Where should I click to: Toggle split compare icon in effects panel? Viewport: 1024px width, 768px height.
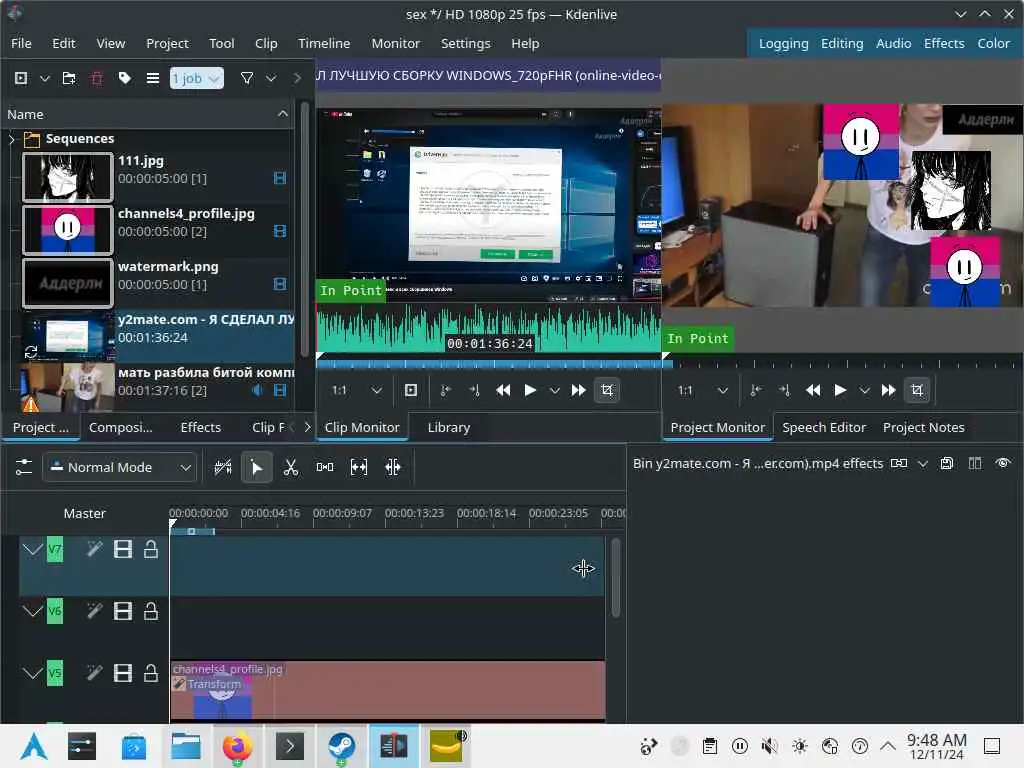coord(974,463)
